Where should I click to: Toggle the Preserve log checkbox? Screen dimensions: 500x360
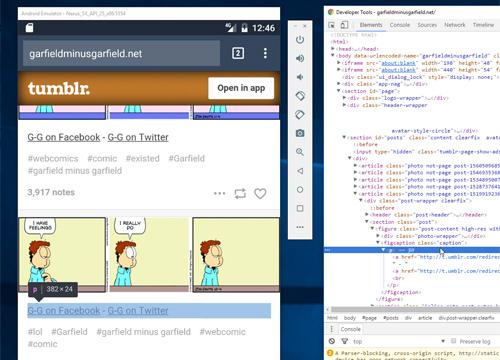click(453, 341)
